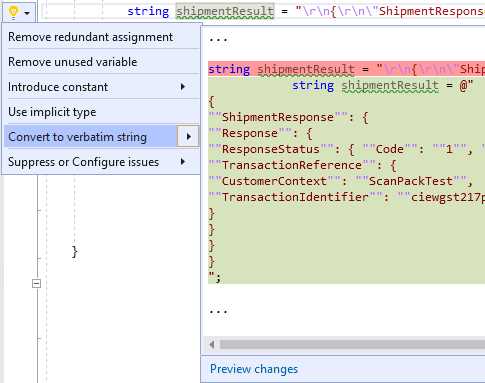Click the closing brace in the editor
Viewport: 485px width, 383px height.
click(x=75, y=252)
